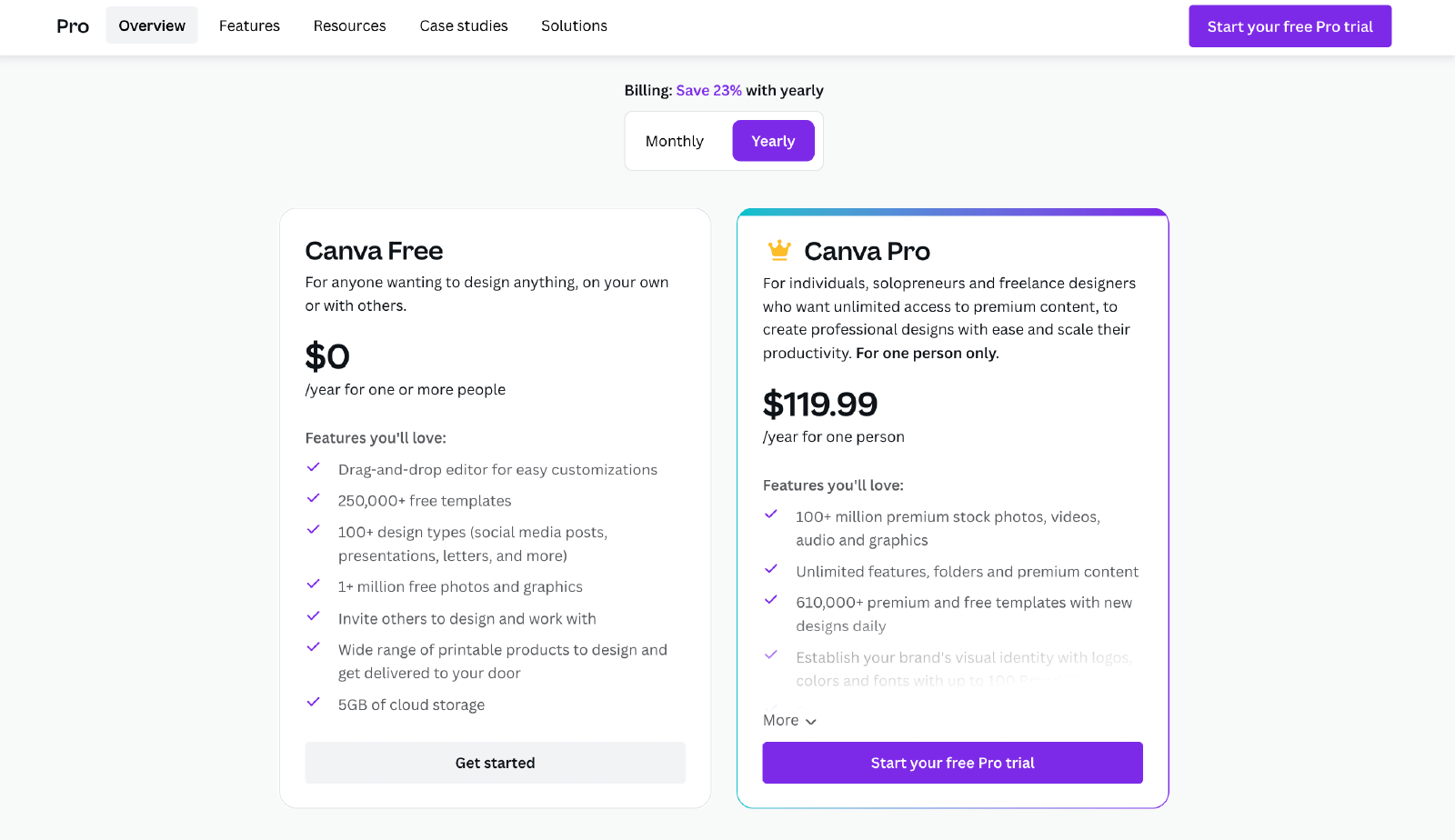Click checkmark beside 100+ million premium stock photos
1455x840 pixels.
771,515
